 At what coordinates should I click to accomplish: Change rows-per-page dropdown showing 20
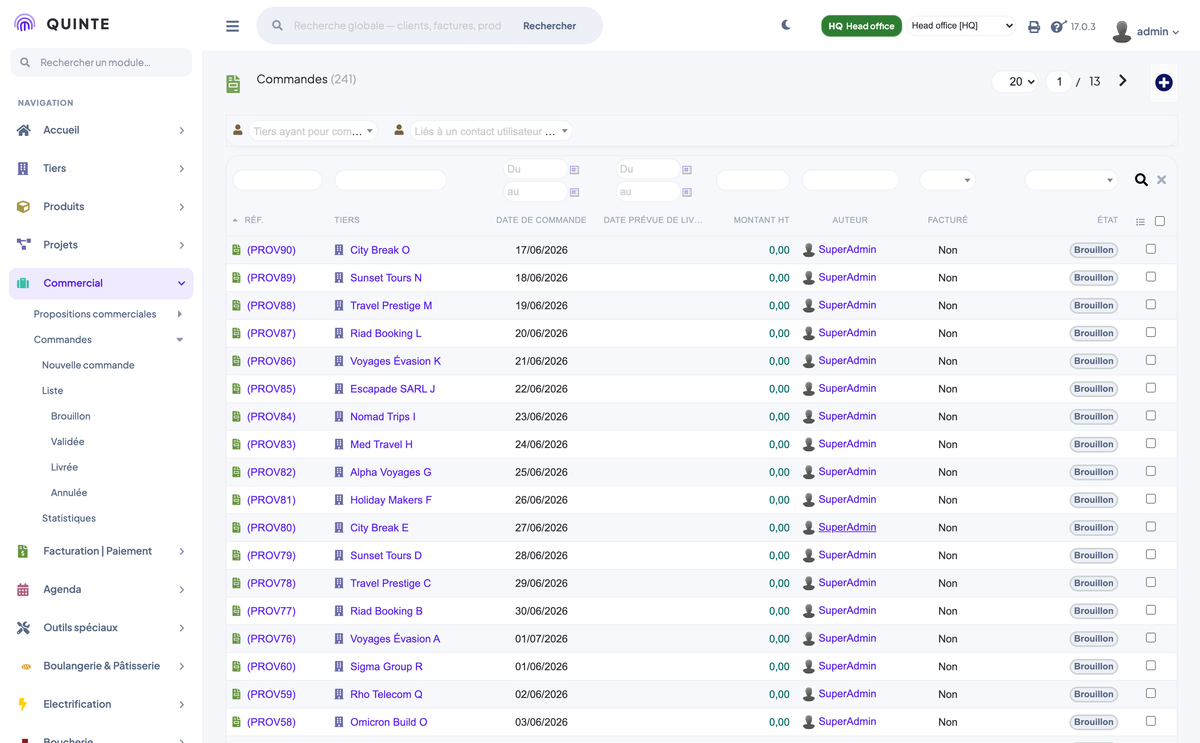pos(1015,82)
